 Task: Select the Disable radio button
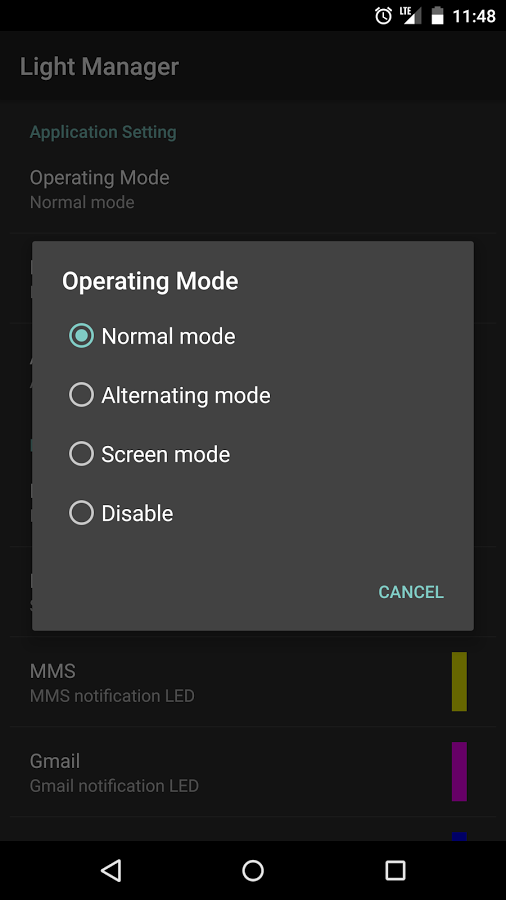[x=81, y=513]
